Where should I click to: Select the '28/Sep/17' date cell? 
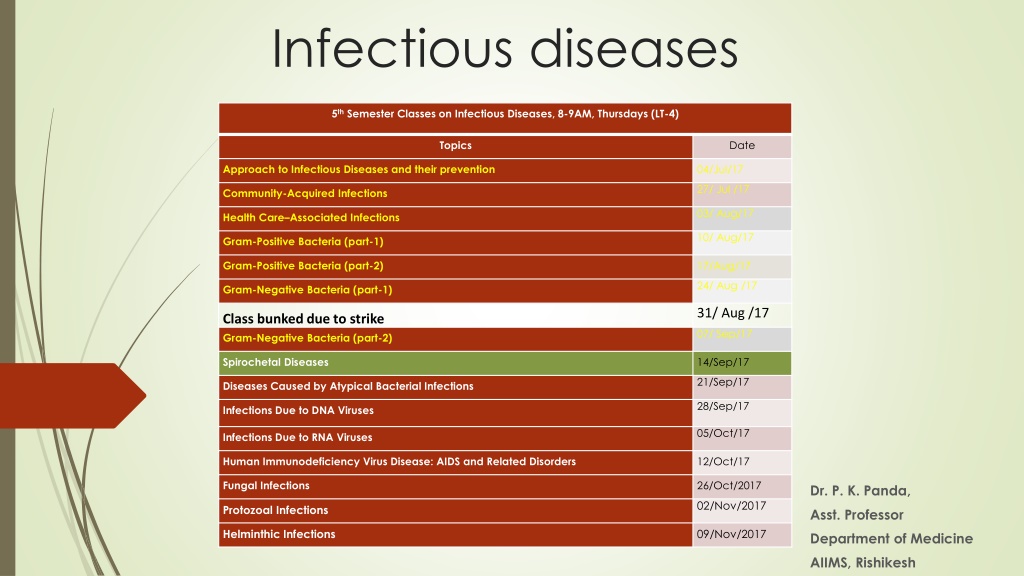pos(742,412)
